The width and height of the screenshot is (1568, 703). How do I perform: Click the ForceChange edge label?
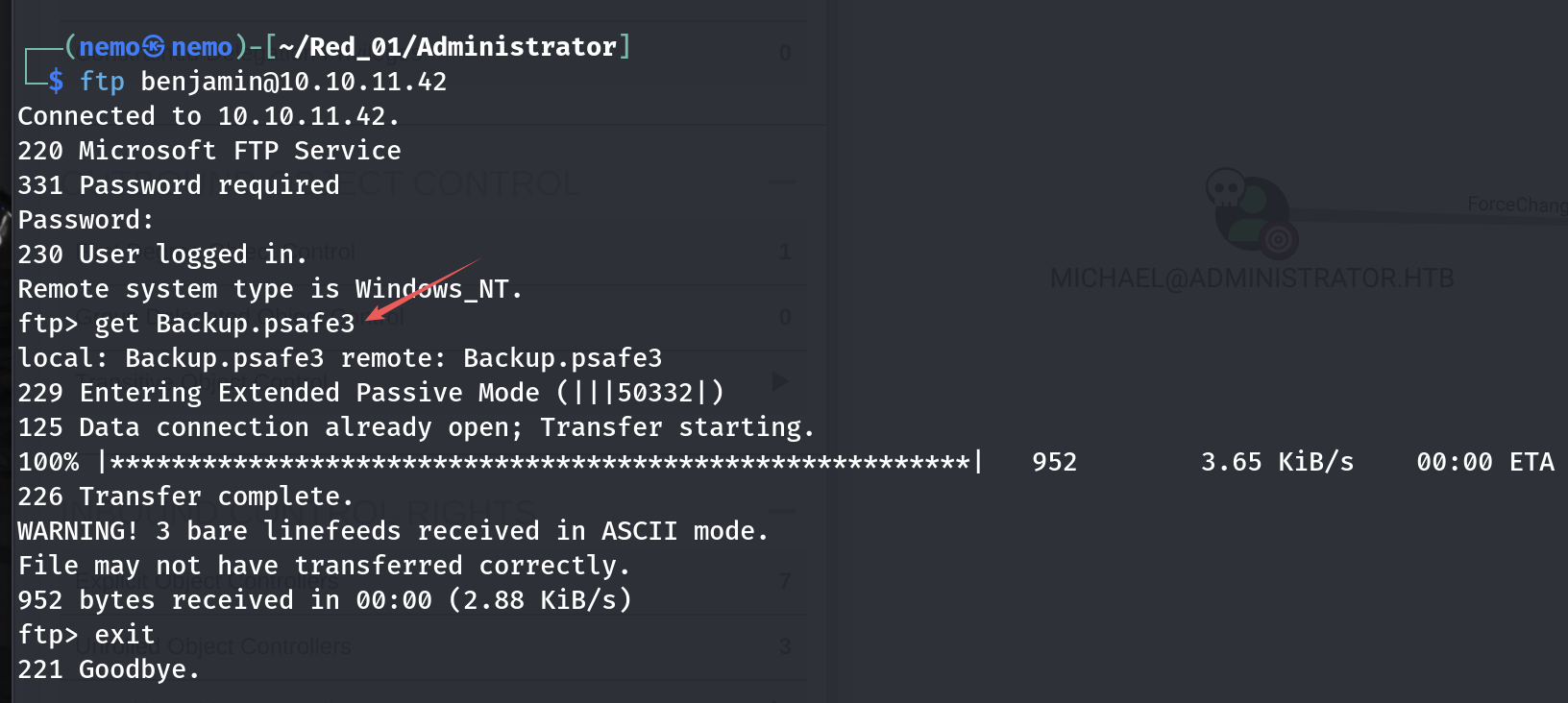[x=1516, y=205]
